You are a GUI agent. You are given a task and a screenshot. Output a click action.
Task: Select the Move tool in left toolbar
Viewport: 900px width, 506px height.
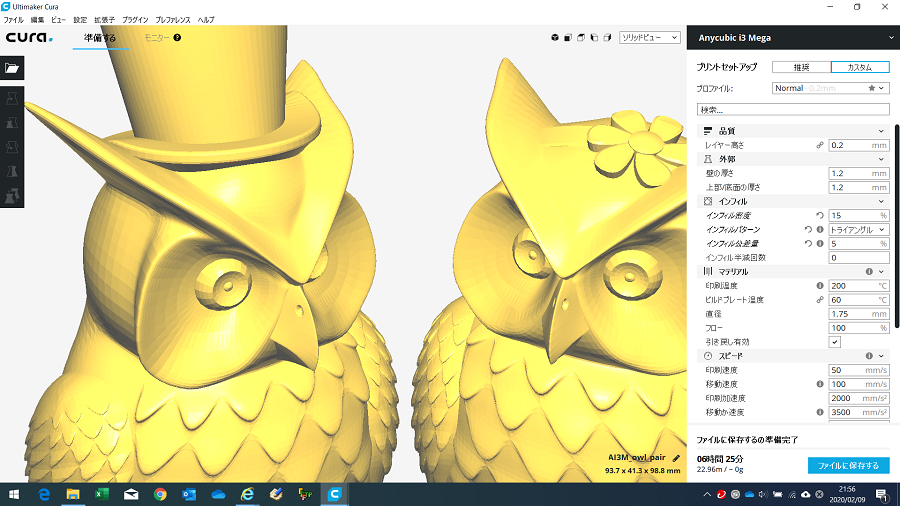click(x=12, y=98)
